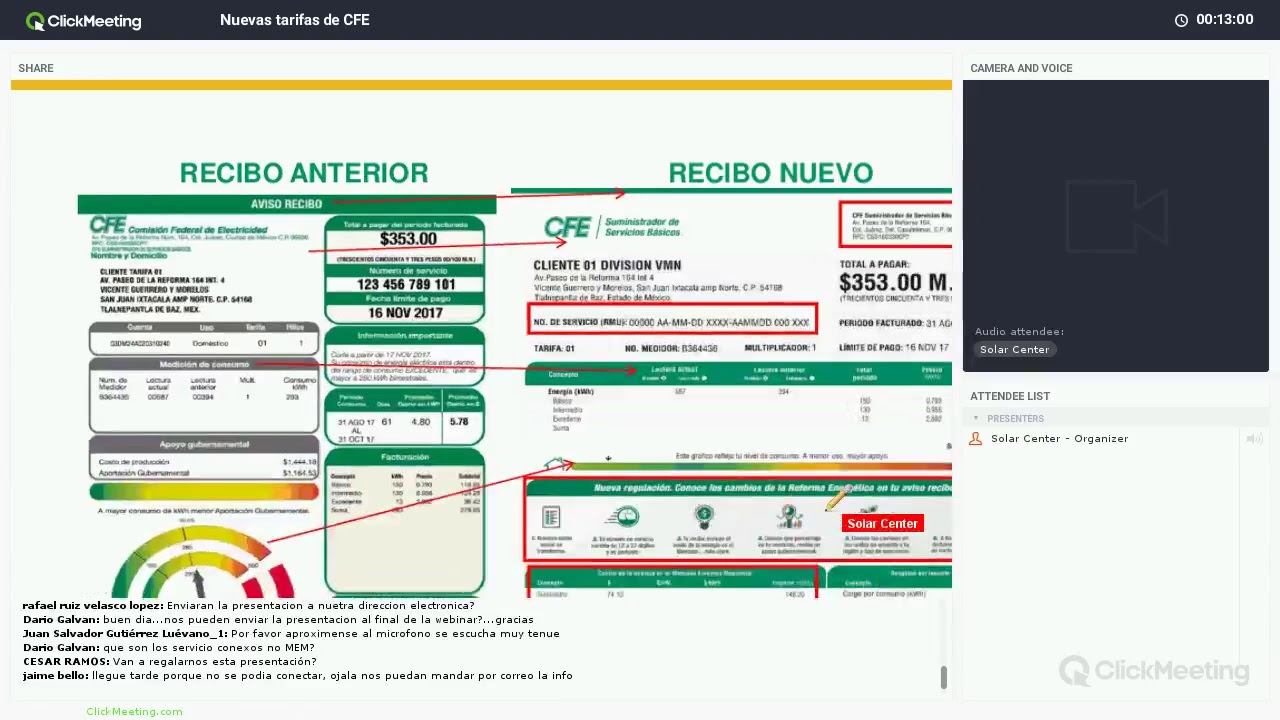
Task: Click the AVISO RECIBO banner
Action: click(x=286, y=204)
